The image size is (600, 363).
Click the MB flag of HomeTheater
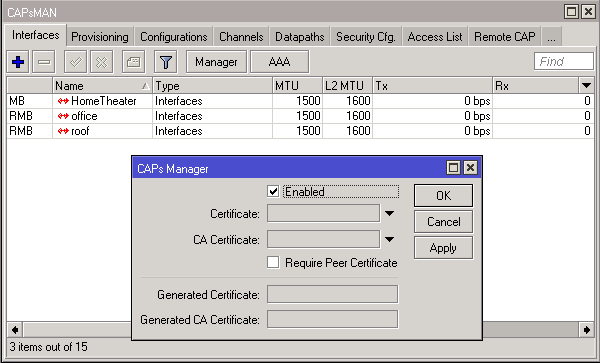[17, 101]
